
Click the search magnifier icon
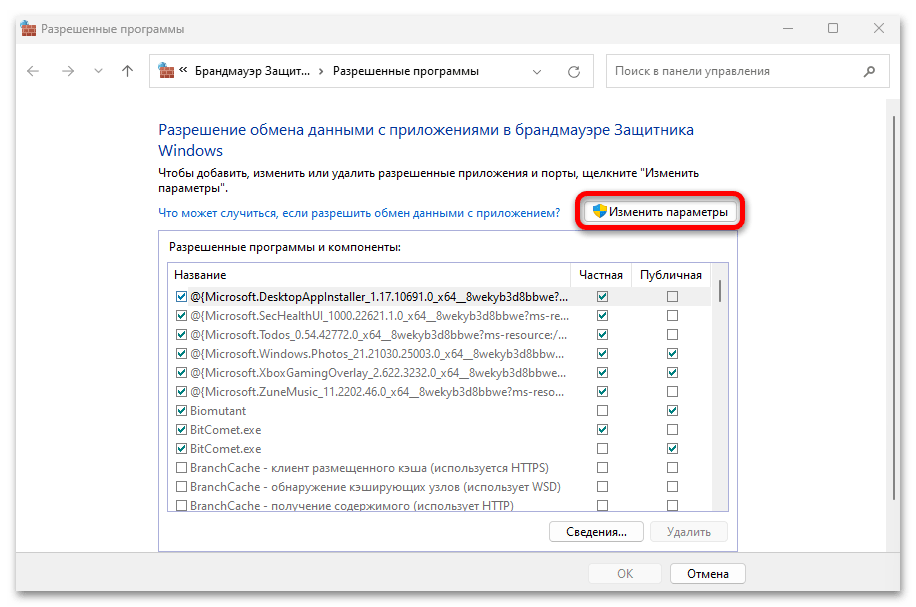[x=869, y=71]
